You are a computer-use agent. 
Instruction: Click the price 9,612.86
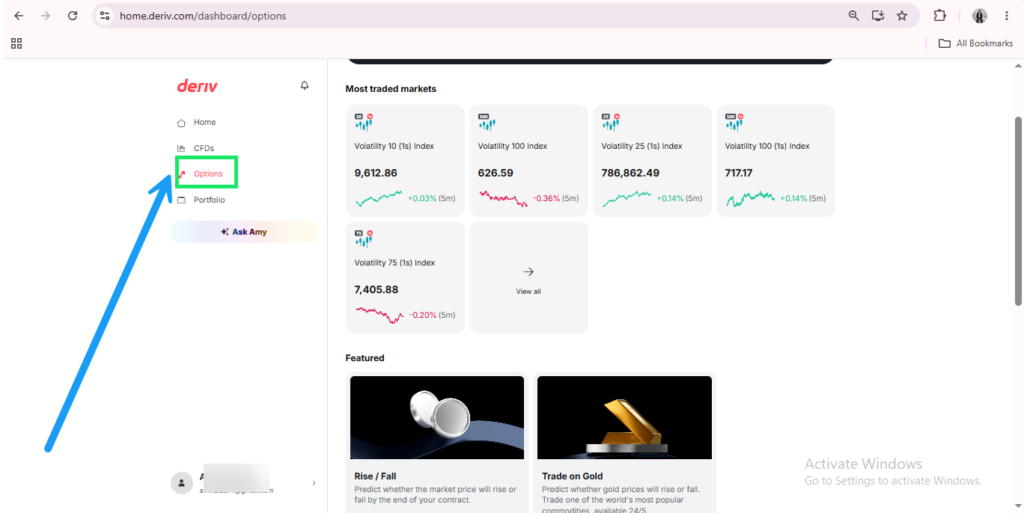coord(376,173)
